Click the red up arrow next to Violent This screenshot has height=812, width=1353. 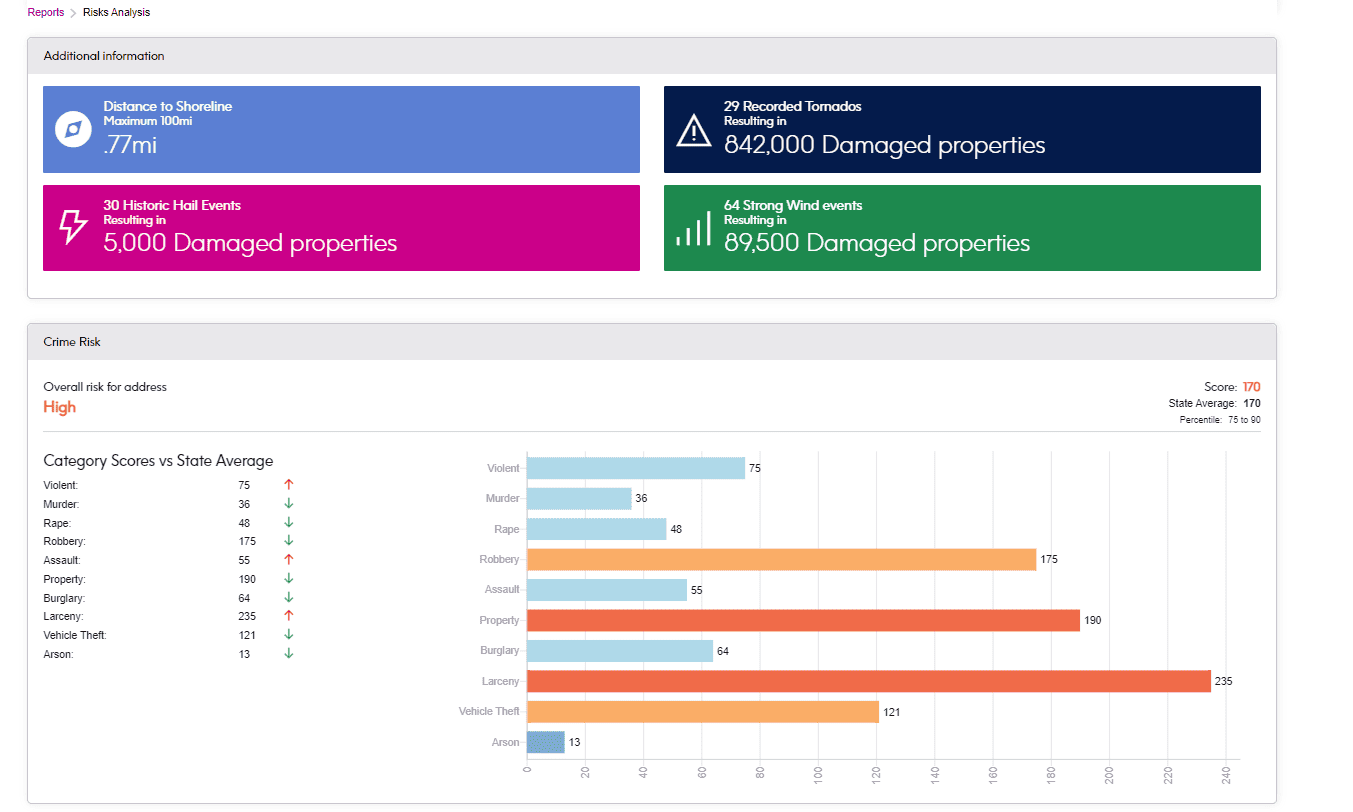tap(288, 485)
